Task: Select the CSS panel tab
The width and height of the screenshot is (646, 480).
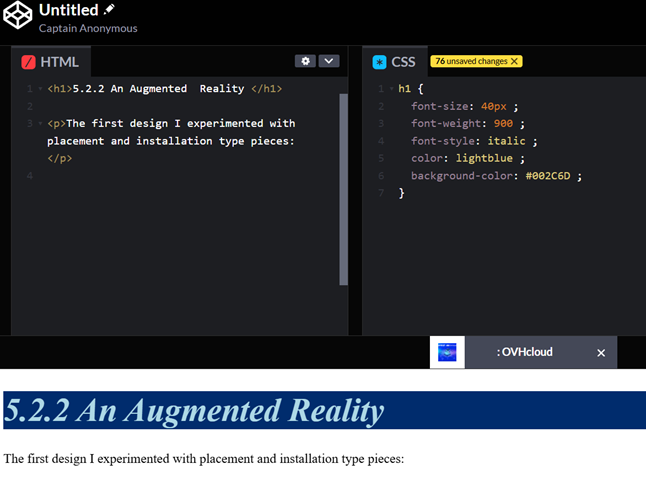Action: (x=394, y=62)
